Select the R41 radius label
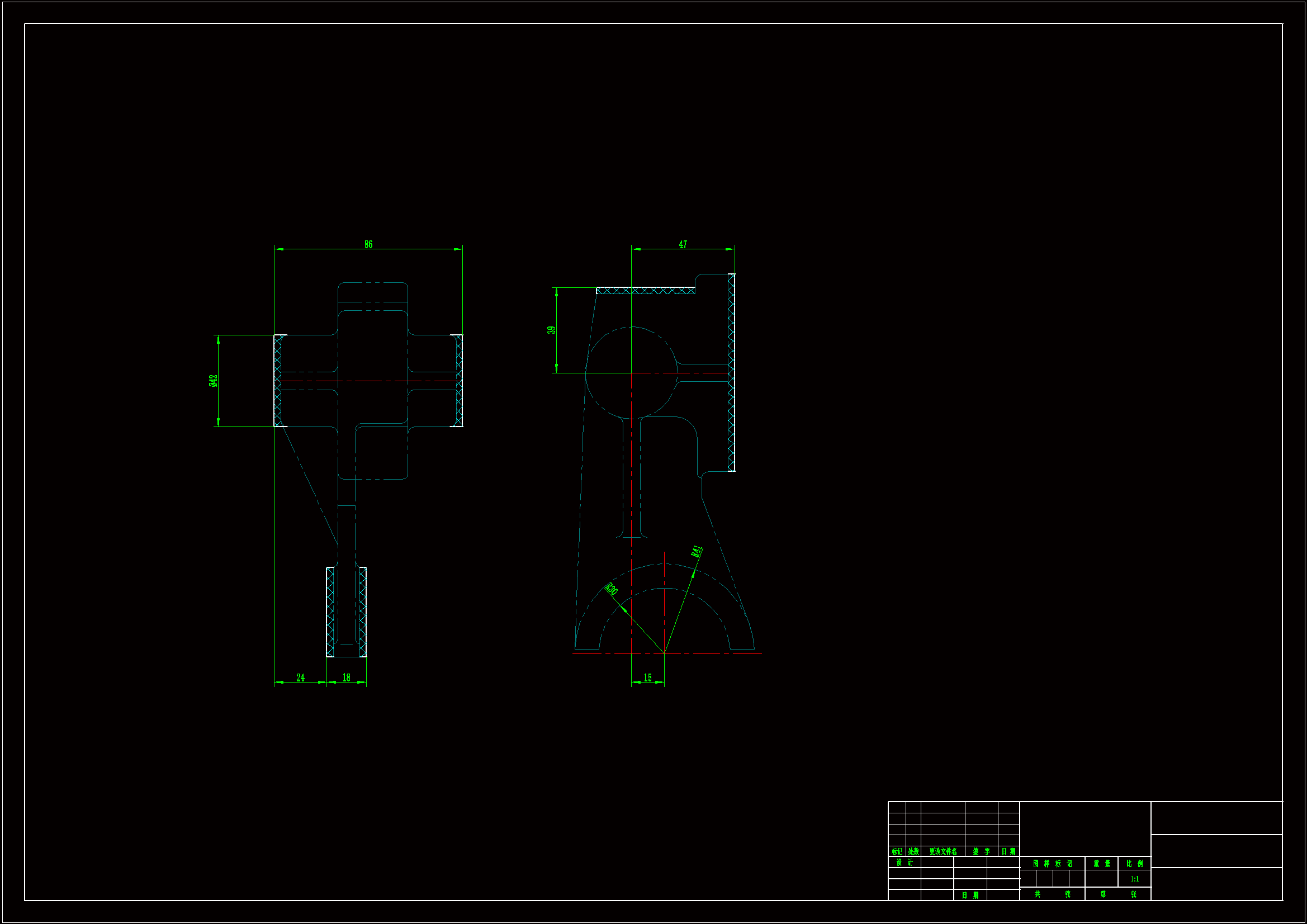This screenshot has height=924, width=1307. point(697,551)
